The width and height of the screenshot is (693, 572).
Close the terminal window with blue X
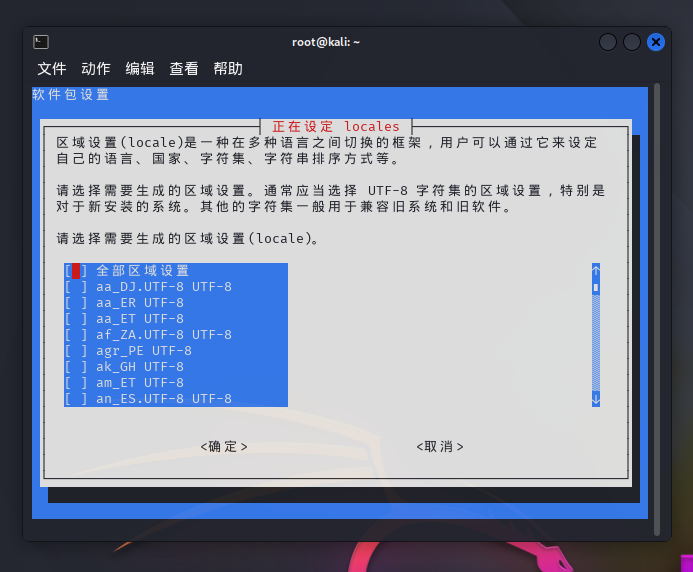point(656,42)
